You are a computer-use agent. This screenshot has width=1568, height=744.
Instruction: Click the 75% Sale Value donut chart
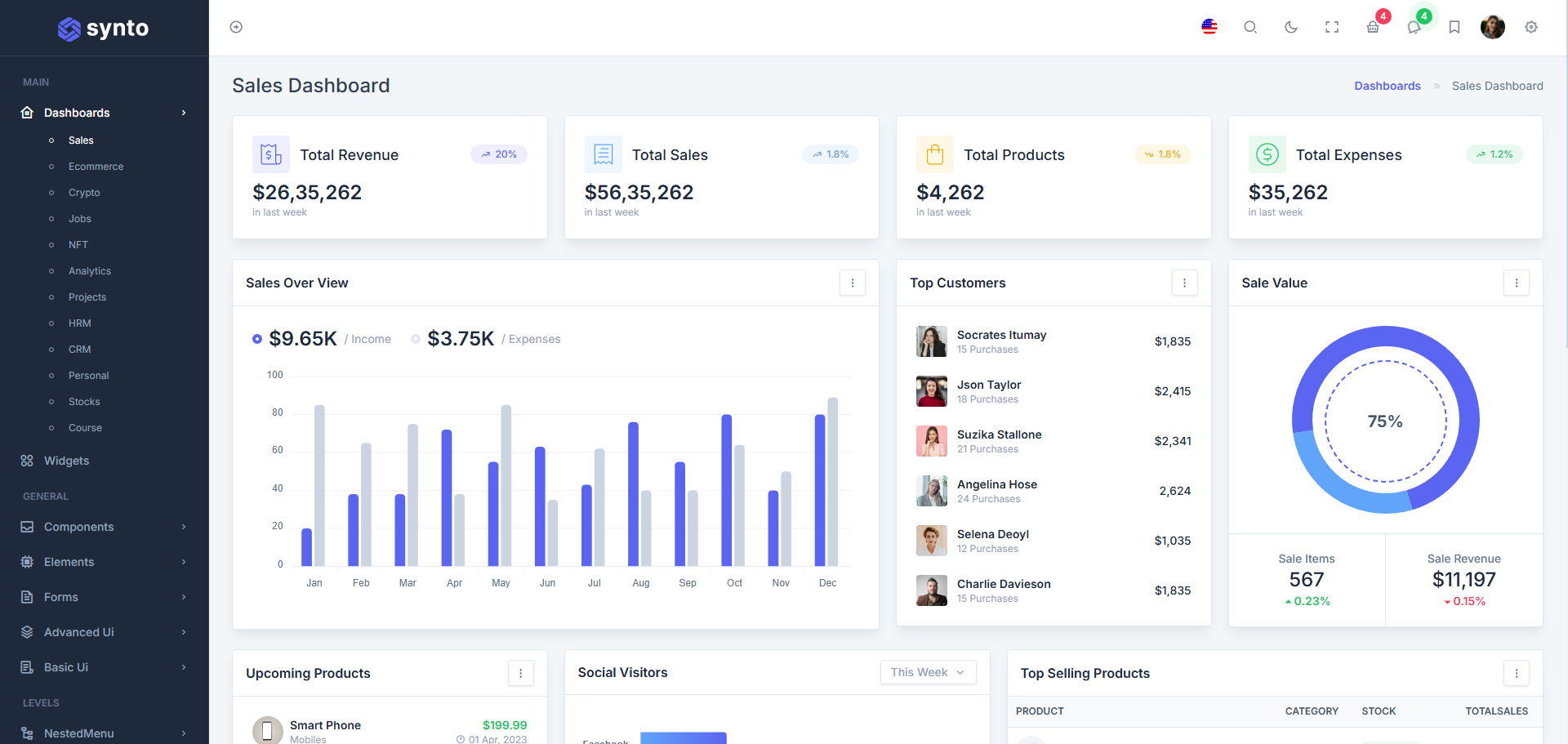[x=1385, y=420]
